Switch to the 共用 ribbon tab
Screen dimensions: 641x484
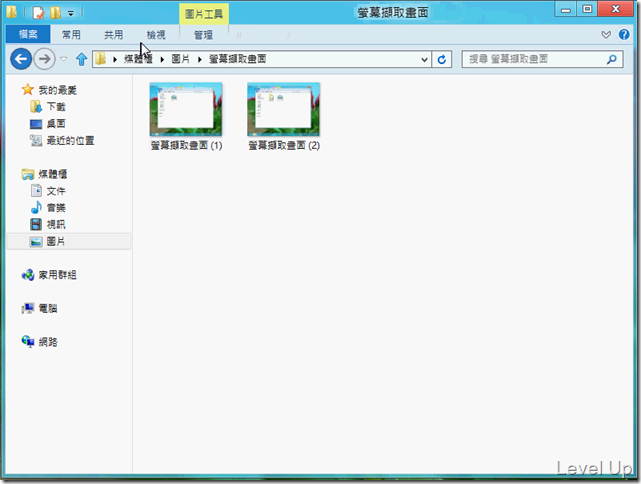pyautogui.click(x=113, y=35)
